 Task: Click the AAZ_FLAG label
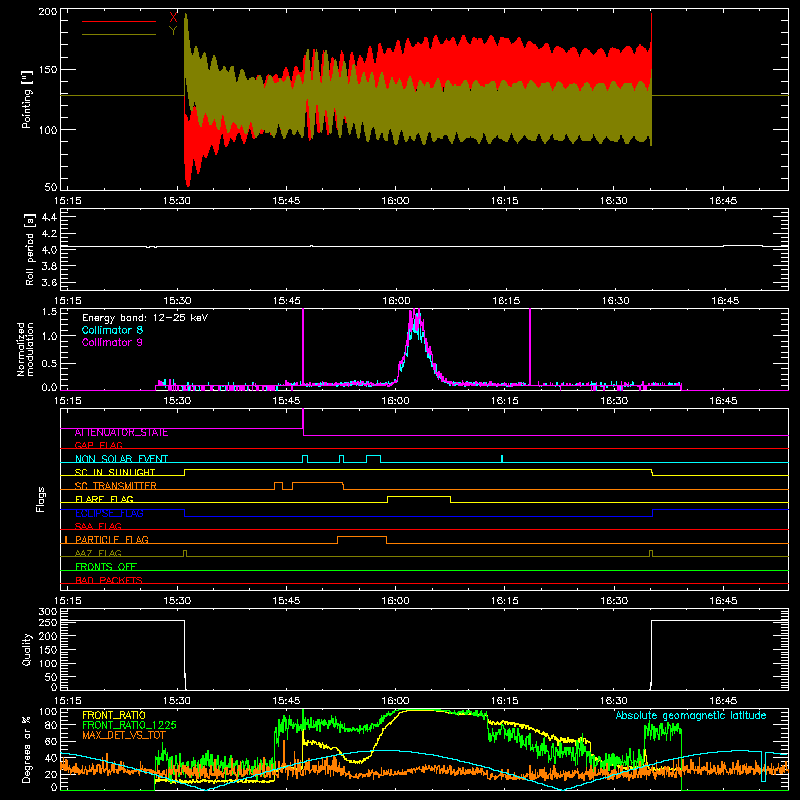(98, 553)
